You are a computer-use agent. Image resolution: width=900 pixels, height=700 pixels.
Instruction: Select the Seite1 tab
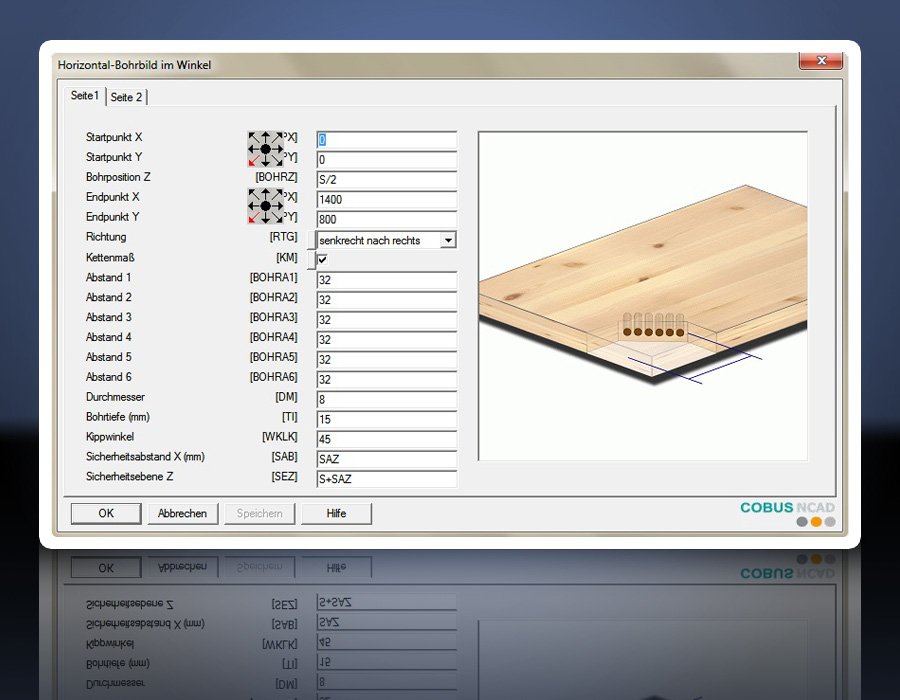(85, 95)
